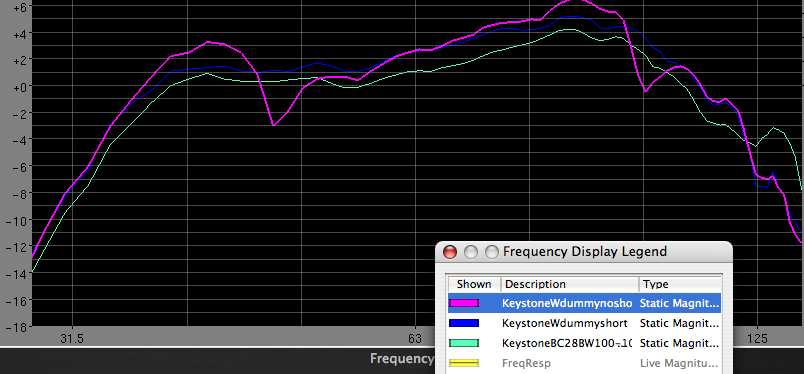The height and width of the screenshot is (374, 804).
Task: Click the Live Magnitu type cell for FreqResp
Action: 679,363
